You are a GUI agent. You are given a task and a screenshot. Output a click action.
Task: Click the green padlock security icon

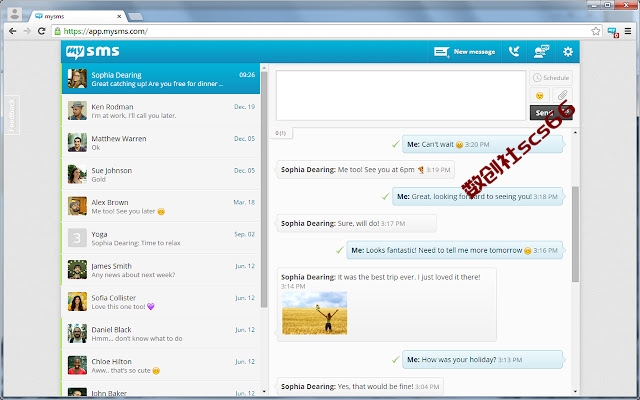click(58, 31)
